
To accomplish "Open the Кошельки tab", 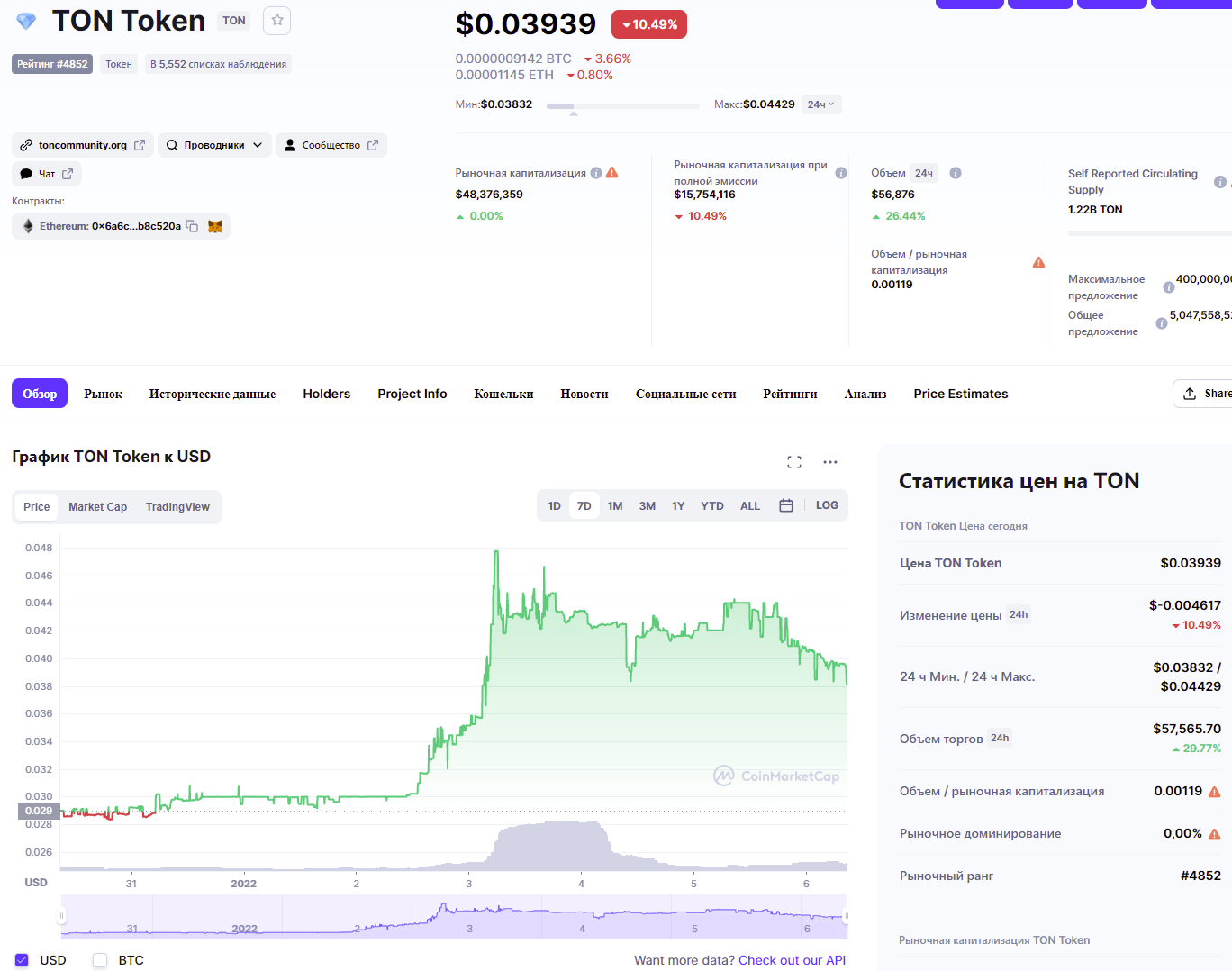I will pos(504,394).
